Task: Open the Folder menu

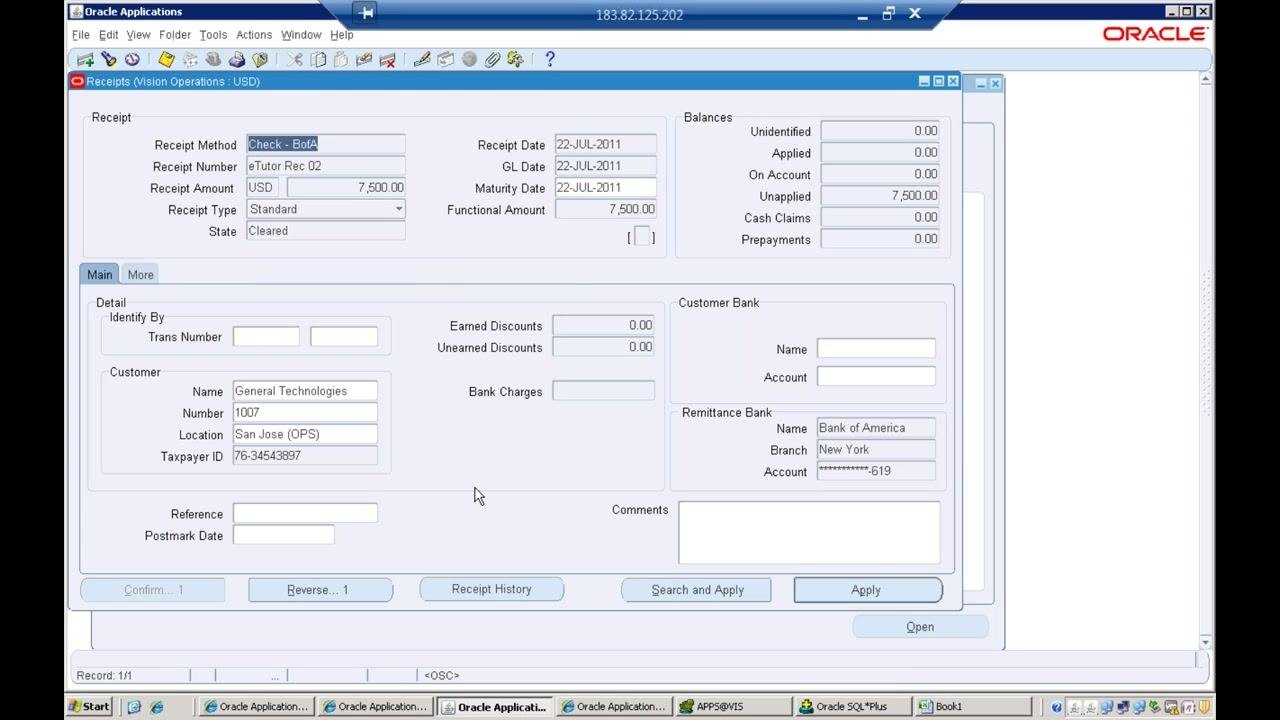Action: pos(175,35)
